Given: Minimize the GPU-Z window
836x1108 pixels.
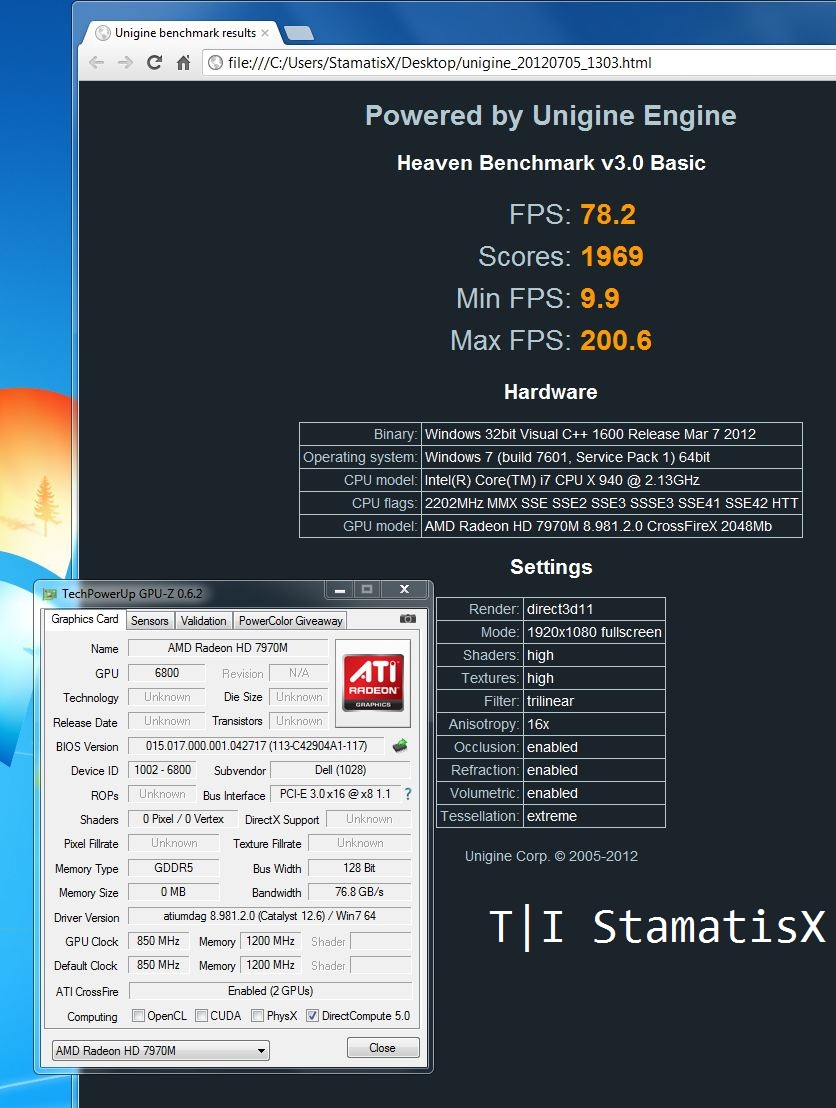Looking at the screenshot, I should click(x=339, y=589).
